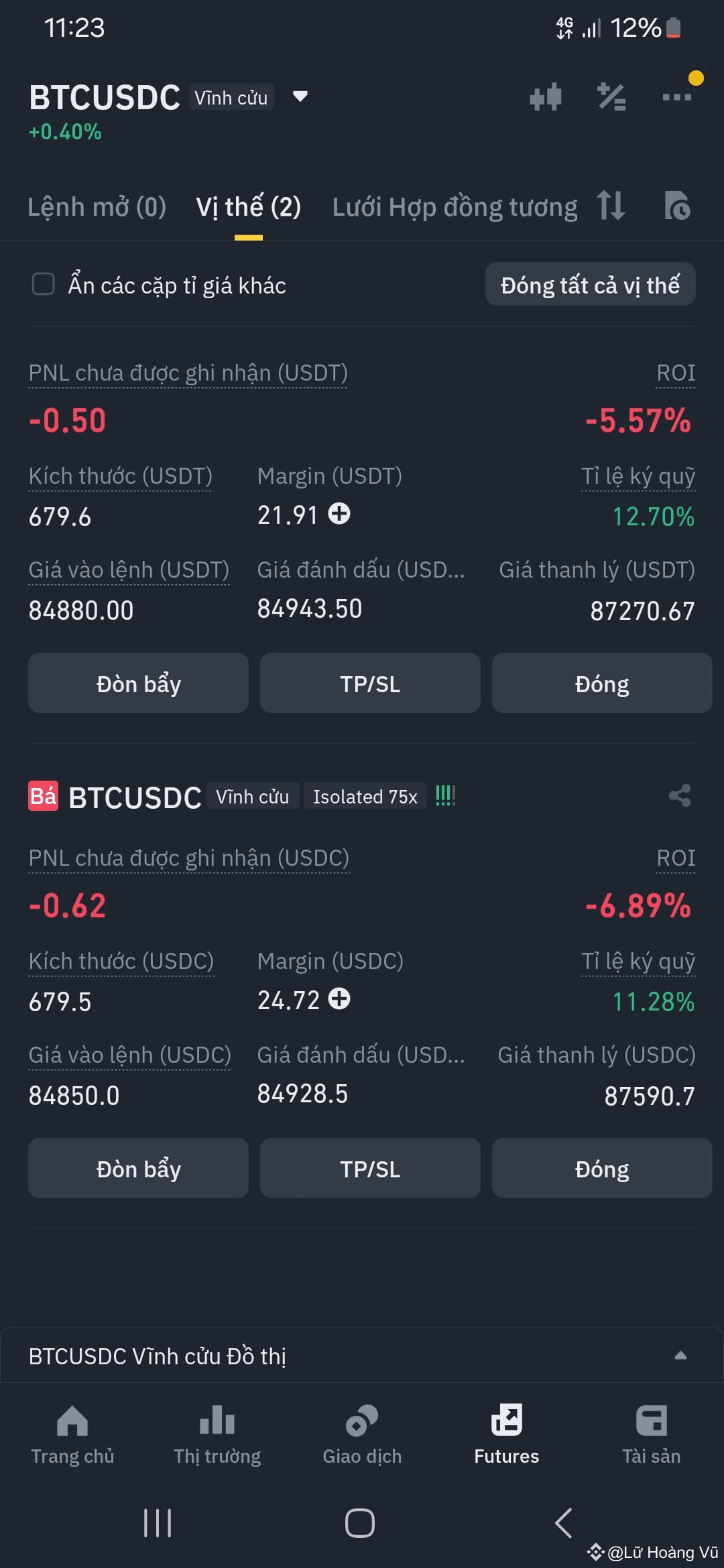Tap Đòn bẩy on the first position

[138, 683]
